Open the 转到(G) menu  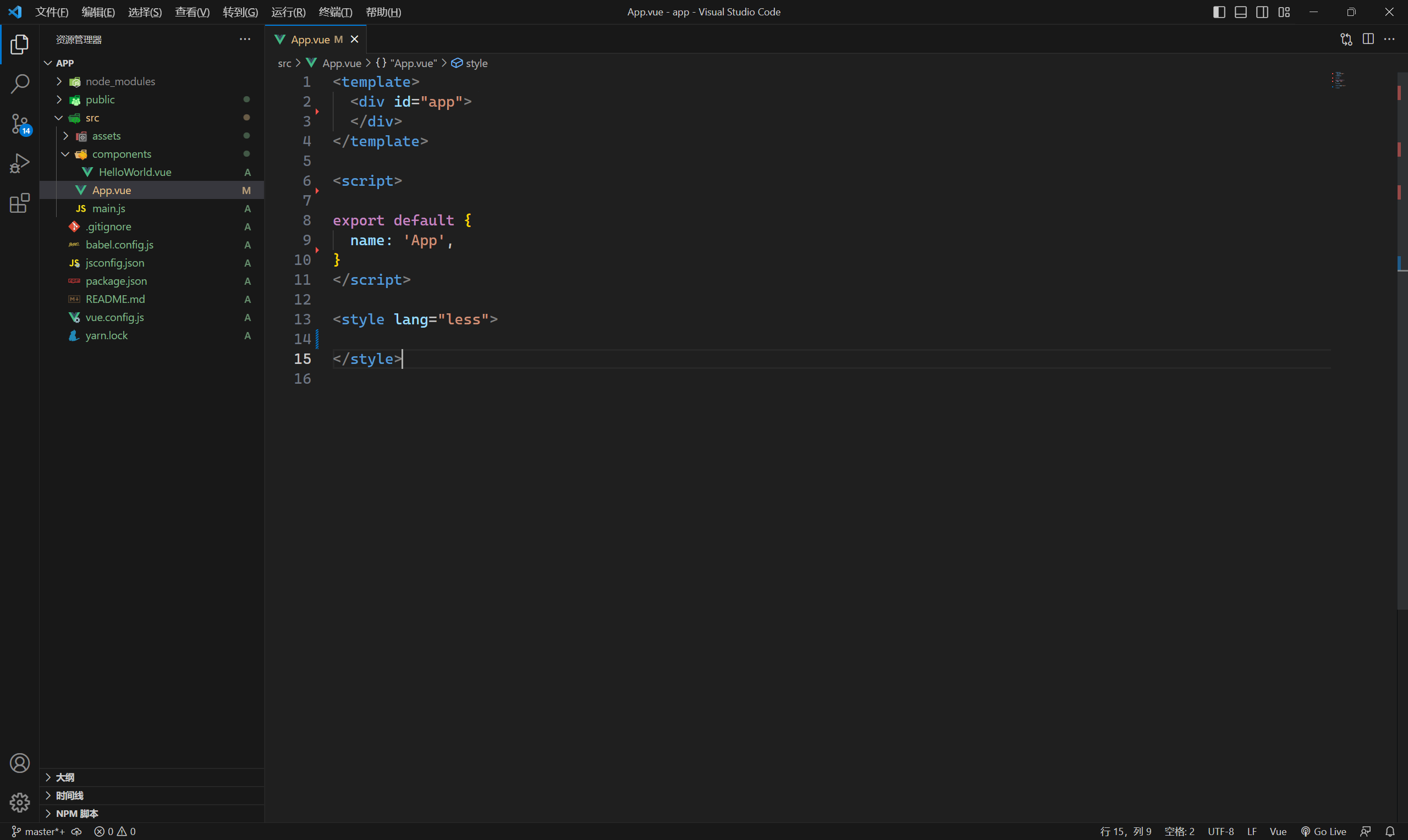[x=240, y=12]
